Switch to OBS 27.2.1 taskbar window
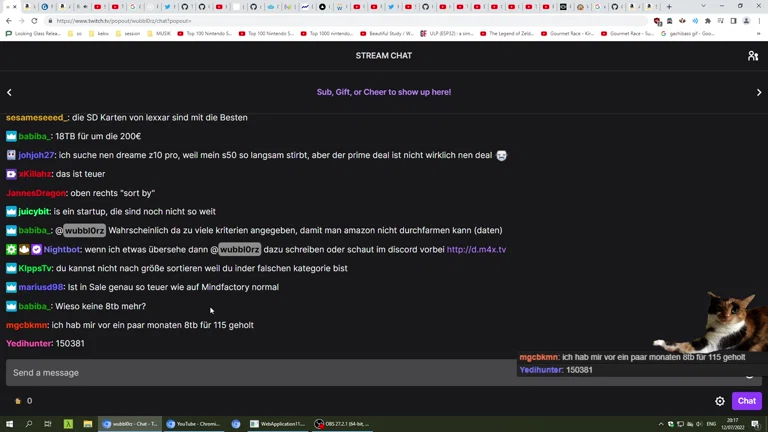768x432 pixels. [342, 424]
